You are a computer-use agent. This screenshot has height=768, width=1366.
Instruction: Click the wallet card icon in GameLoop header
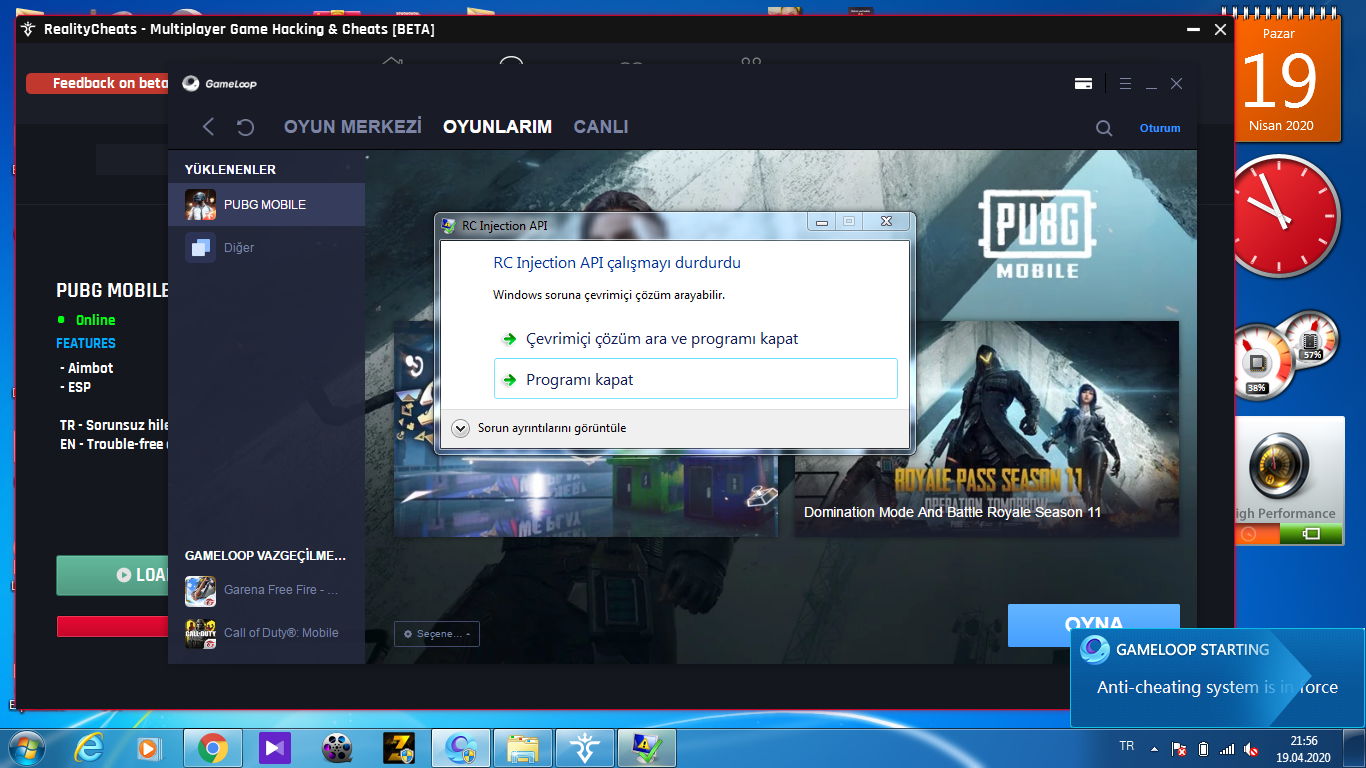[x=1083, y=84]
